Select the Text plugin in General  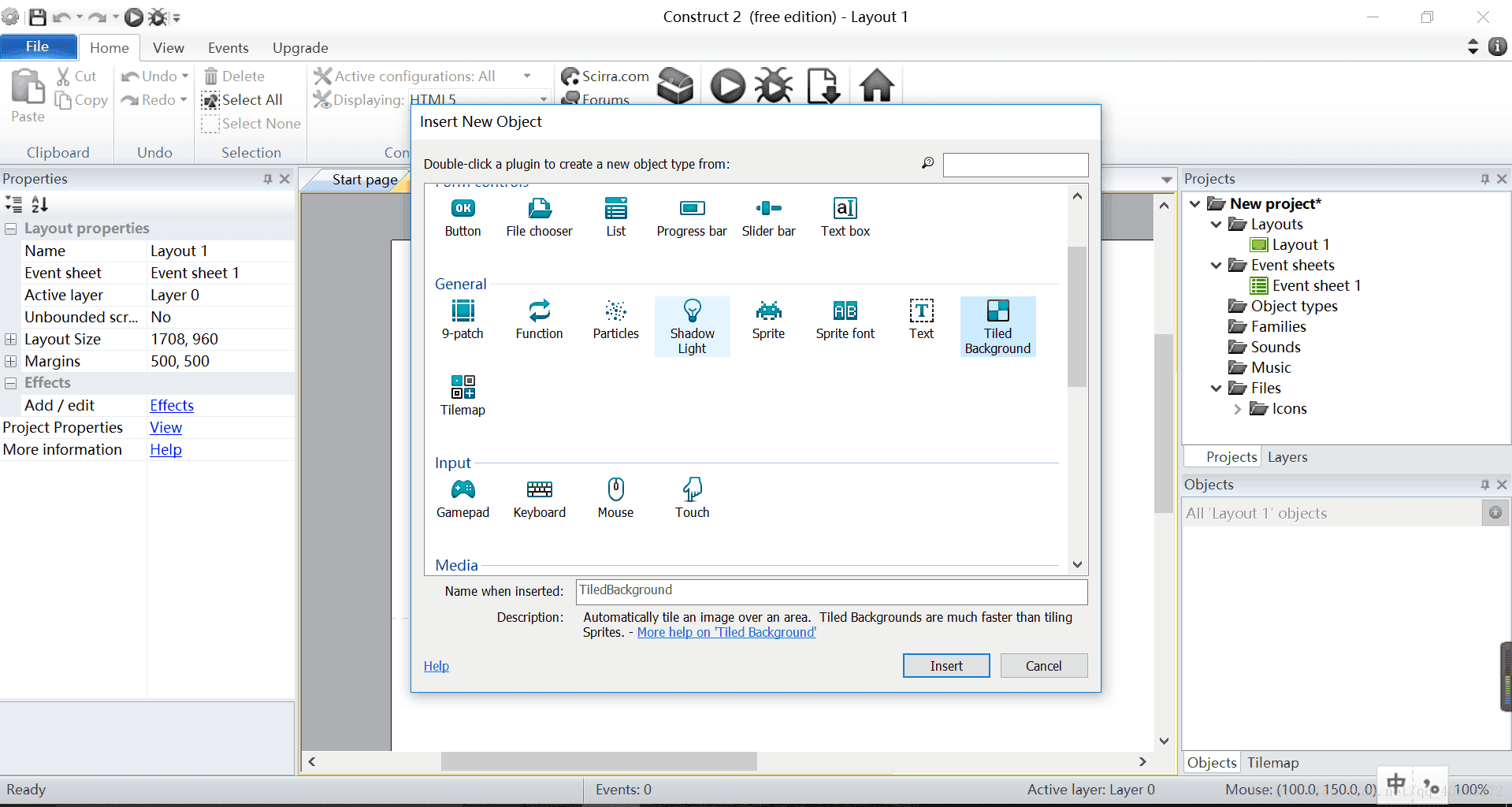tap(921, 319)
